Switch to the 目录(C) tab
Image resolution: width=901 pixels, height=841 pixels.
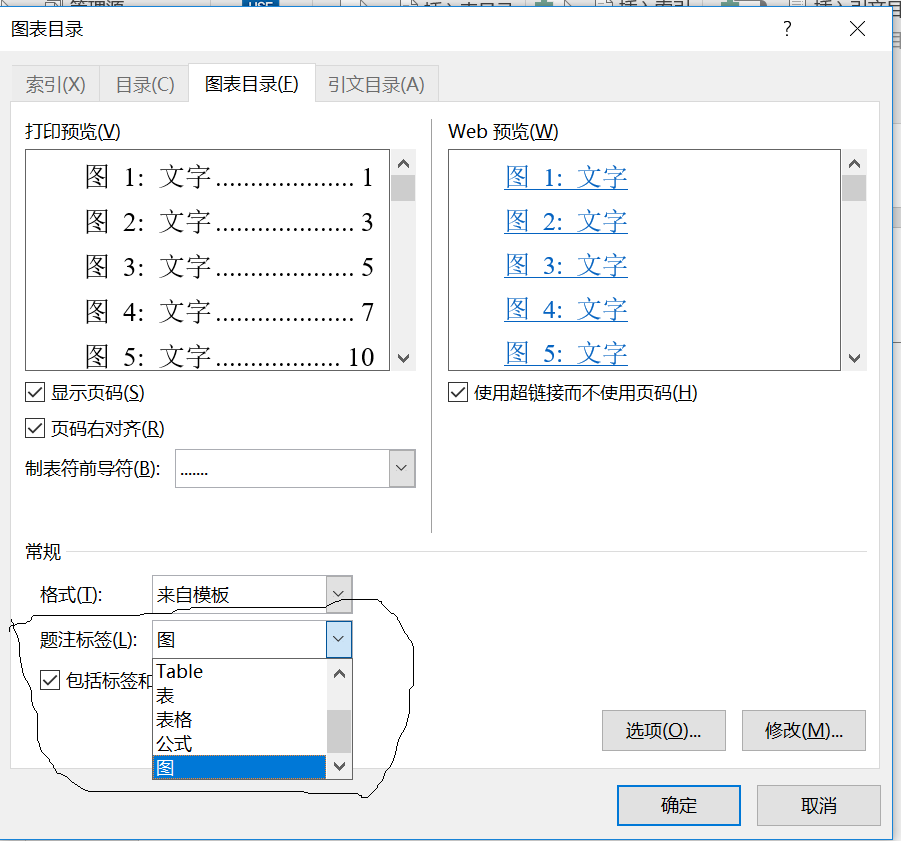coord(145,85)
